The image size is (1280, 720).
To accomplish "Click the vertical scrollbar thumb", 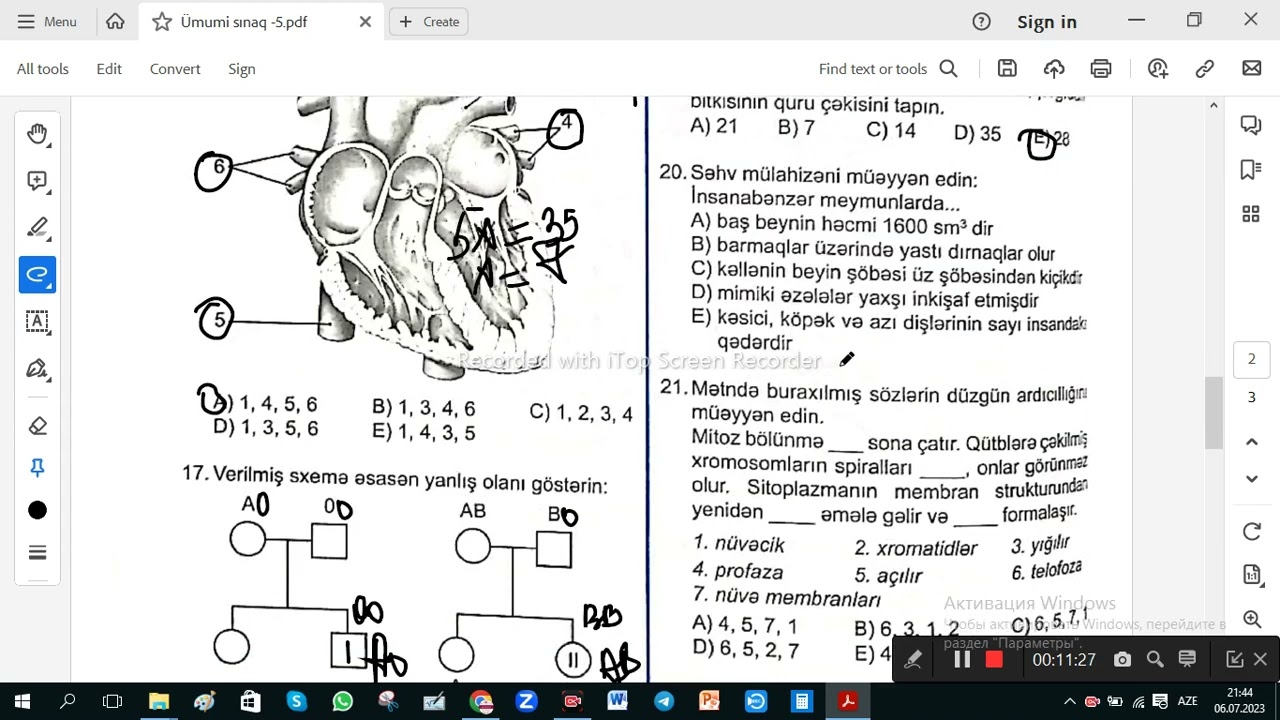I will 1214,413.
